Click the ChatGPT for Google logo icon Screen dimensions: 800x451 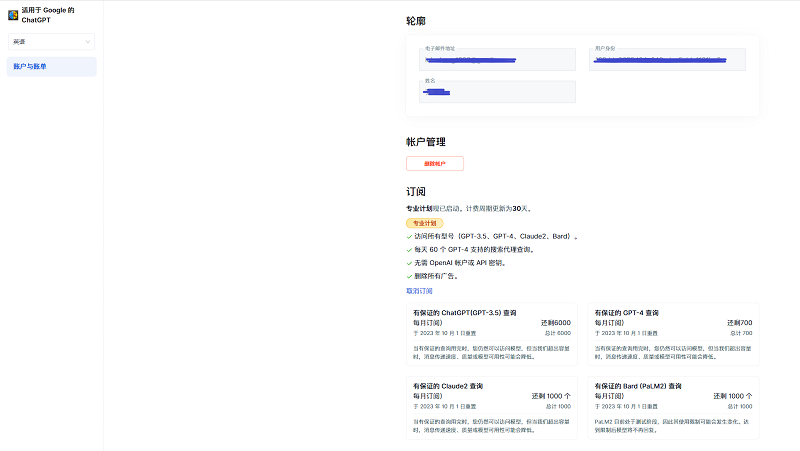point(13,15)
